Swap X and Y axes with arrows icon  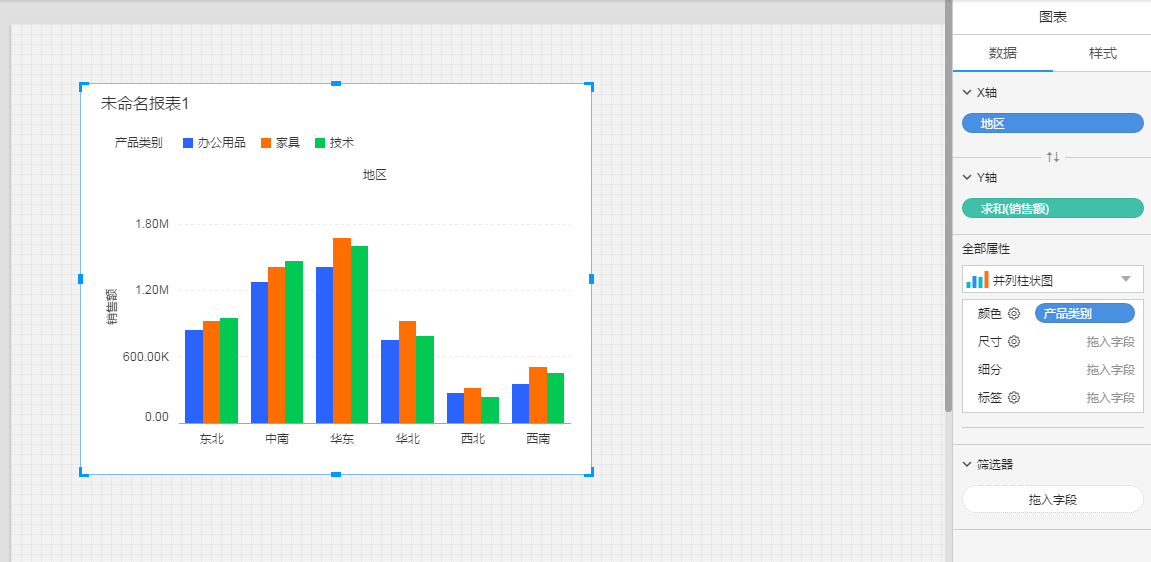(1053, 157)
